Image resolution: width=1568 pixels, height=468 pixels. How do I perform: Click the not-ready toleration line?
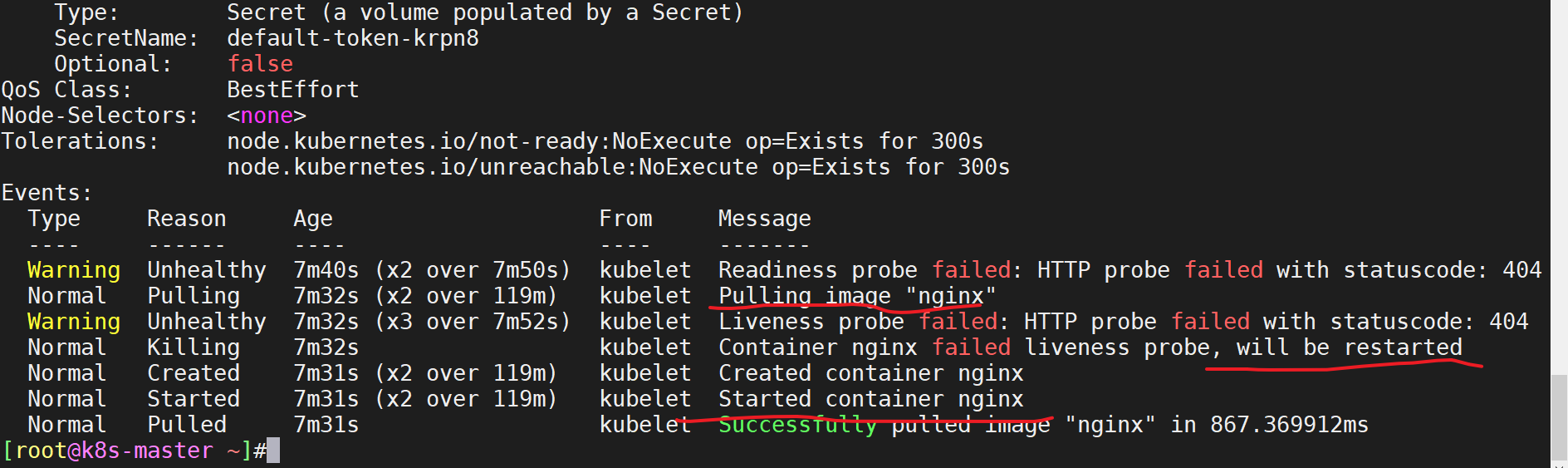[605, 141]
